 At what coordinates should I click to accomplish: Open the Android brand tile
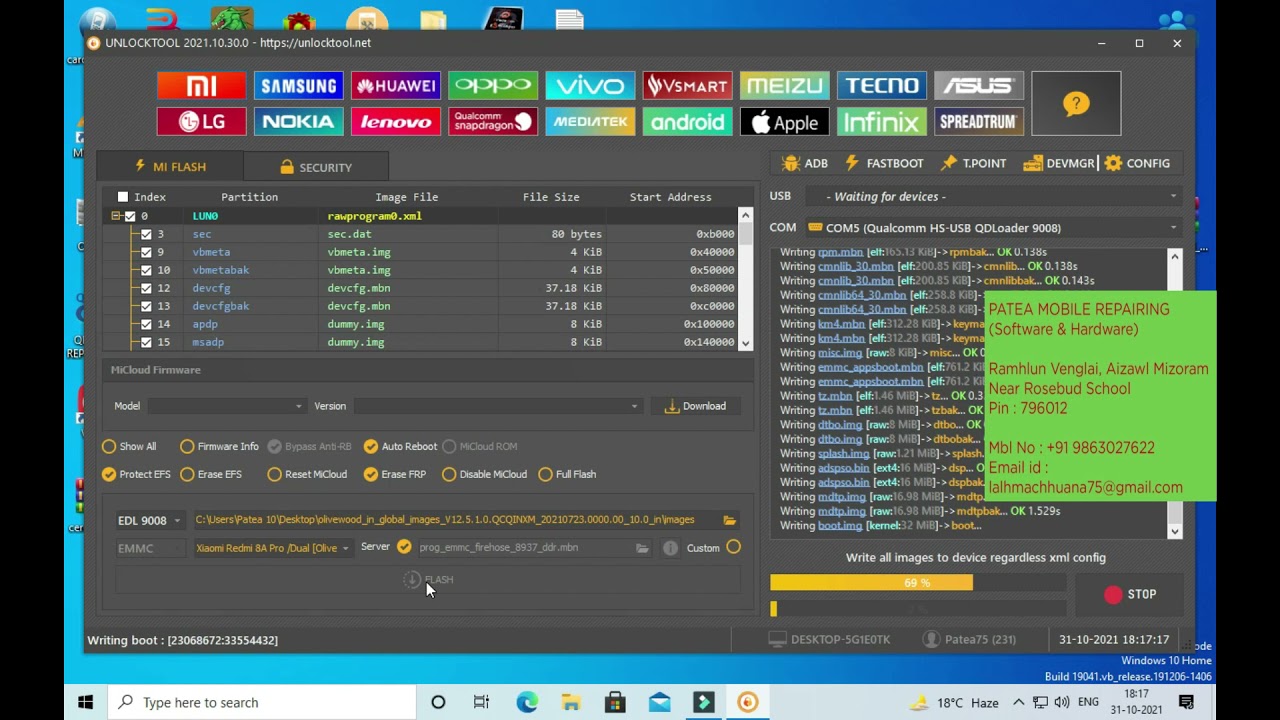pyautogui.click(x=687, y=122)
